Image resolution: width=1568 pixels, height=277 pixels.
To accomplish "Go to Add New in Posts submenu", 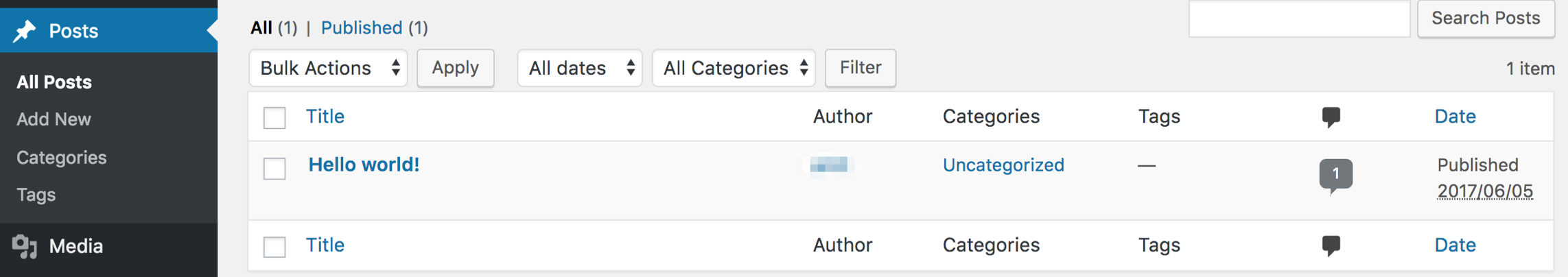I will pos(54,119).
